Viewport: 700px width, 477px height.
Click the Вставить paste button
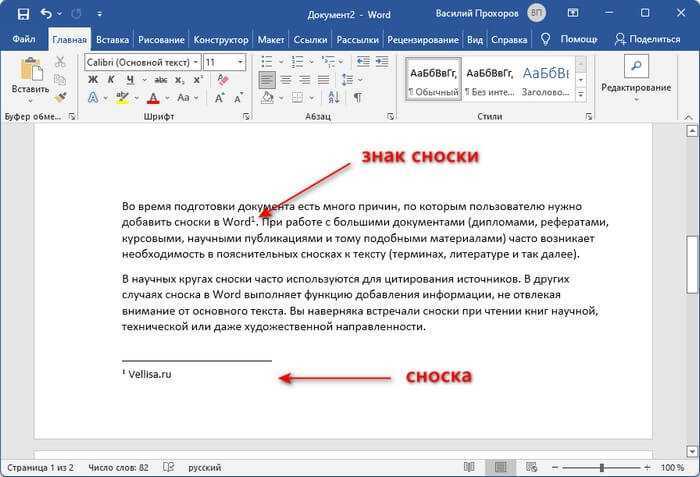[30, 79]
